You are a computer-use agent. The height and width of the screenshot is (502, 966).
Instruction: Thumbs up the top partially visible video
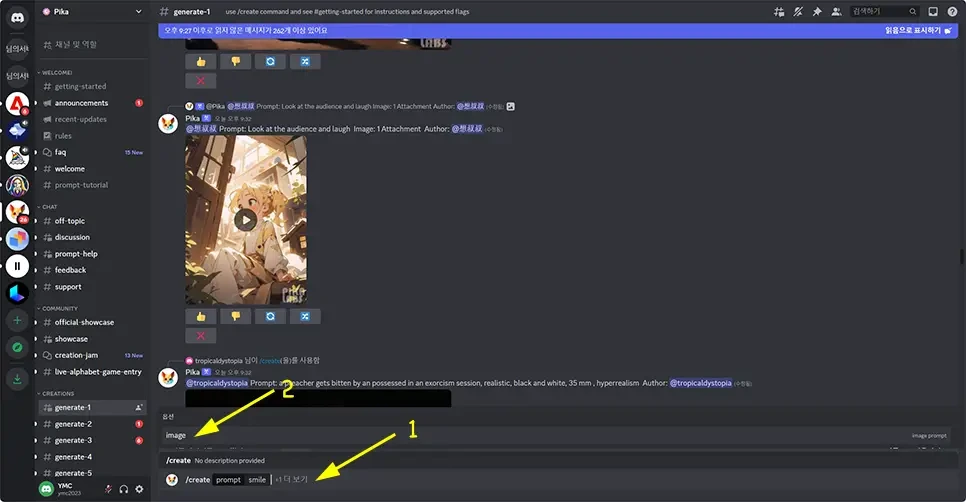[x=201, y=62]
